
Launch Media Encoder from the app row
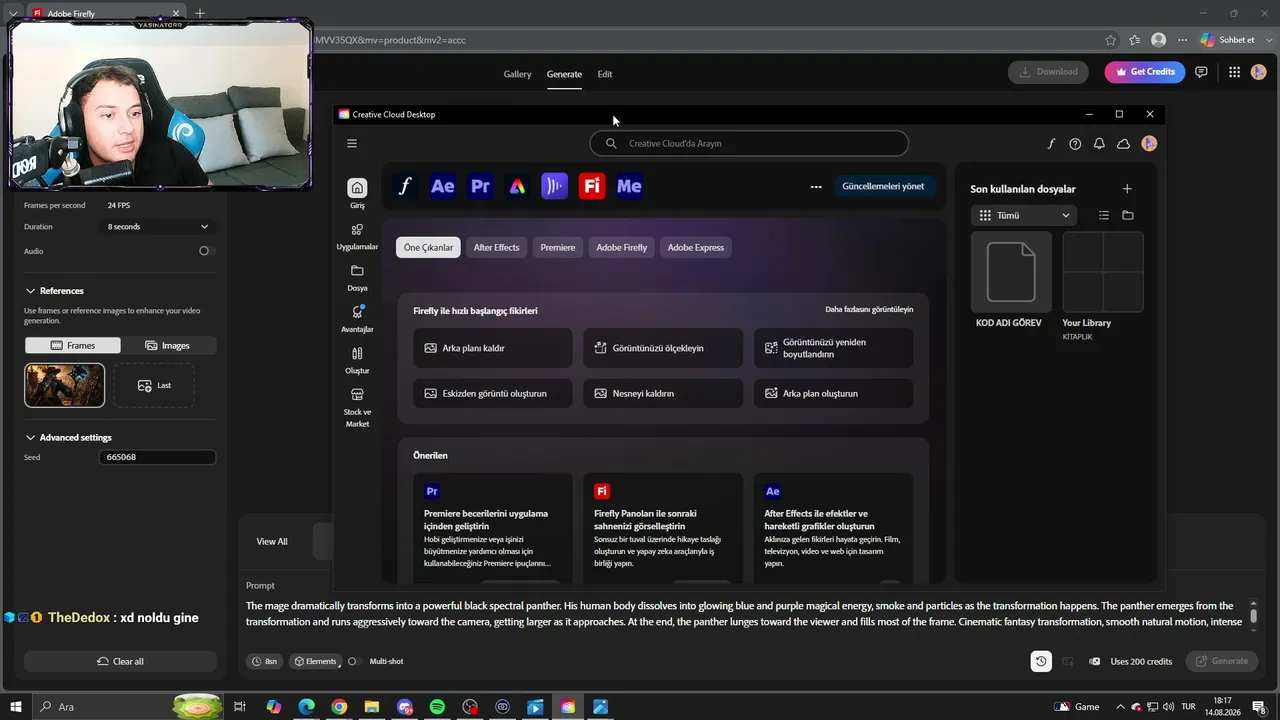629,186
